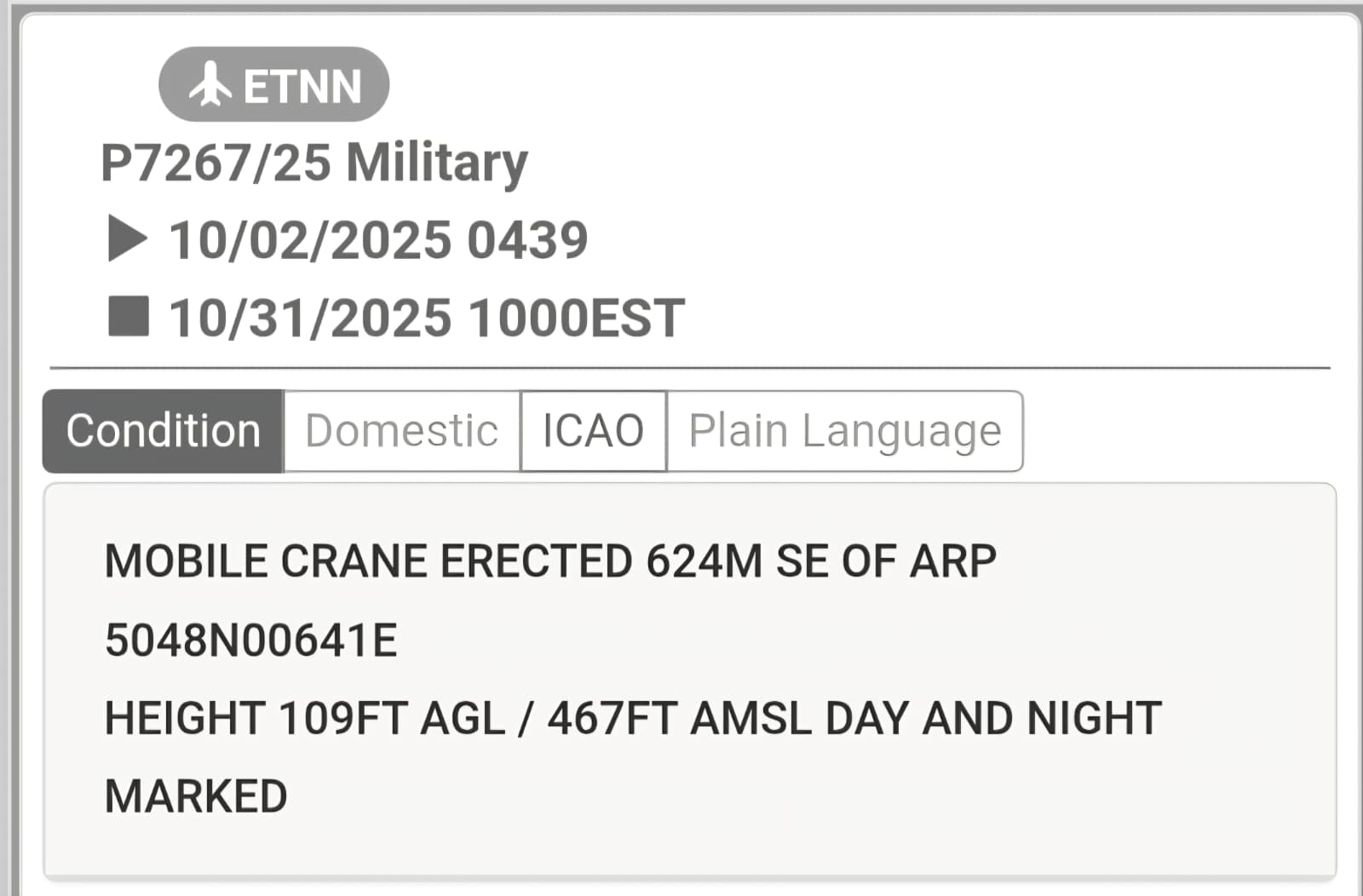This screenshot has width=1363, height=896.
Task: Click the horizontal divider below the dates
Action: point(690,368)
